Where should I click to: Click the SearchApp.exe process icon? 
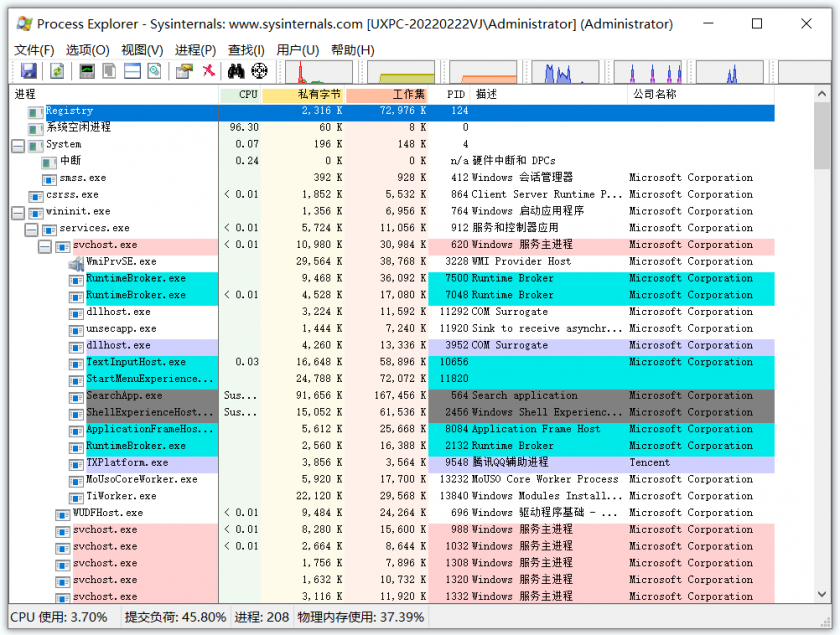(x=76, y=396)
